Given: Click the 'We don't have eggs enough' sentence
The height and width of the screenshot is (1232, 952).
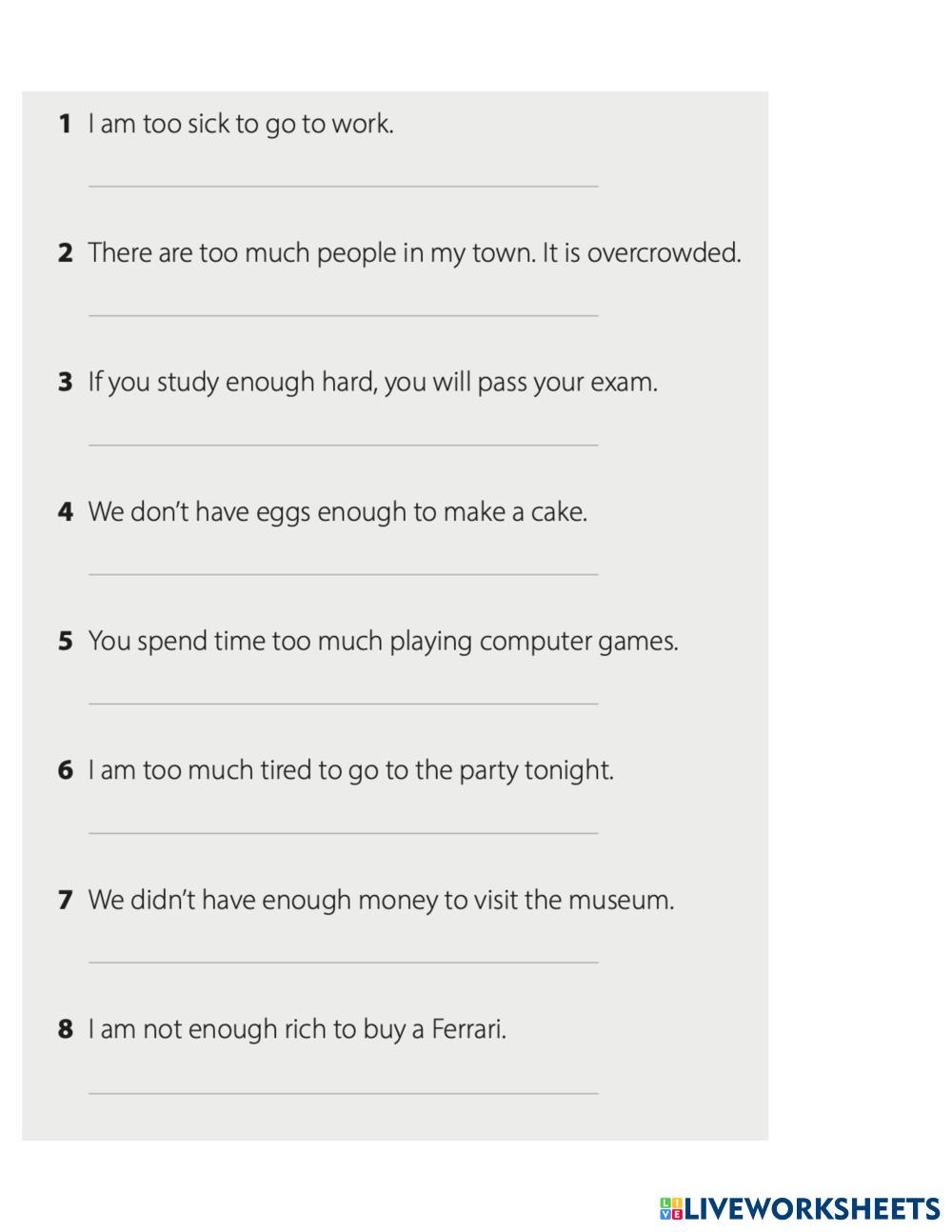Looking at the screenshot, I should [337, 512].
